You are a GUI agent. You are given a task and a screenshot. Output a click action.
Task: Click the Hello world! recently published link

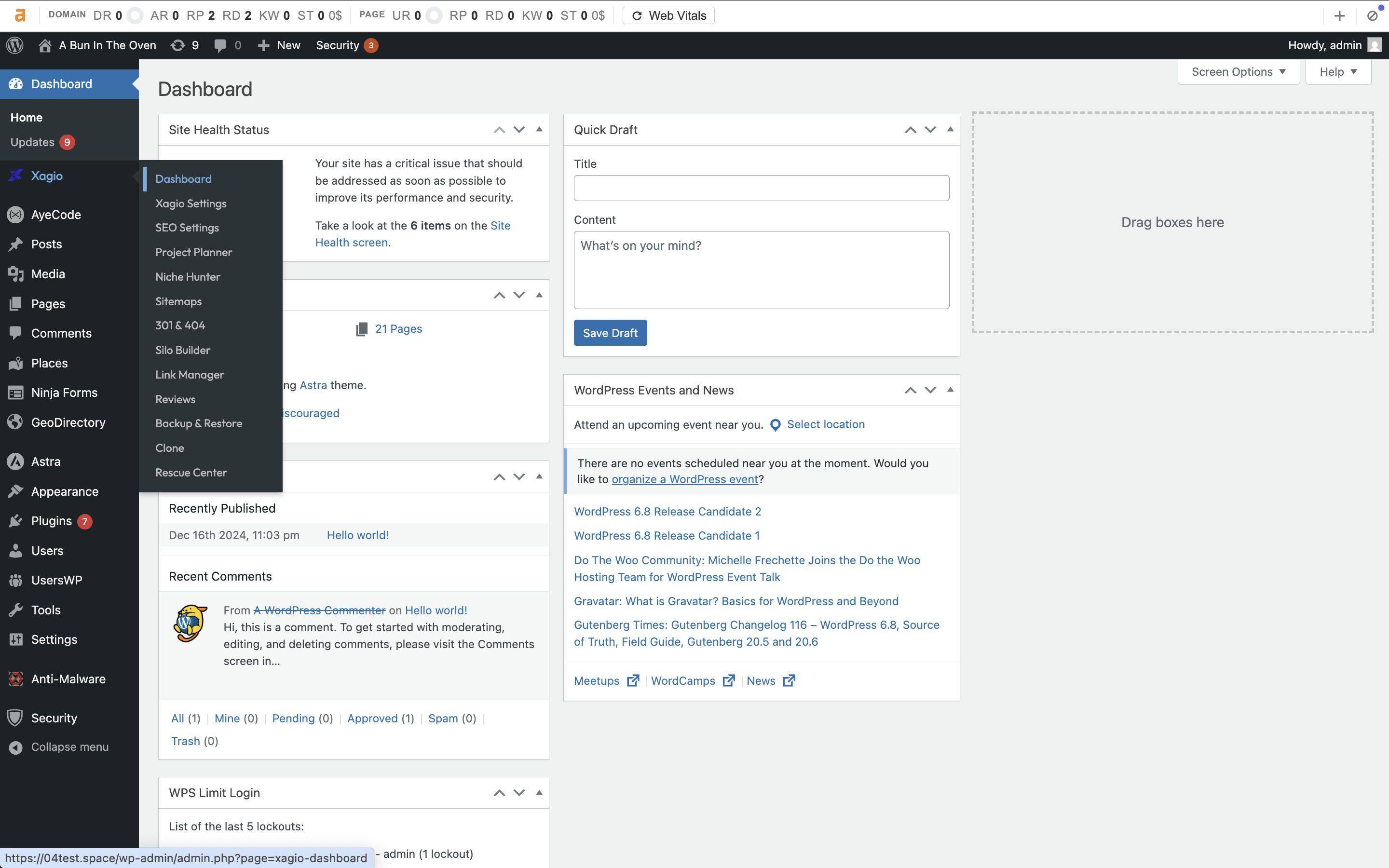357,535
